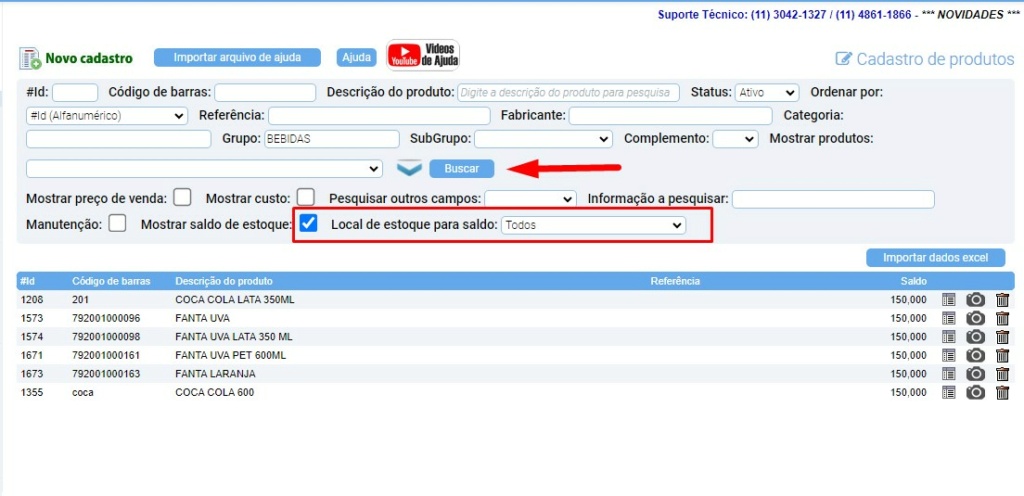Click the Novo cadastro document icon
This screenshot has height=496, width=1024.
pyautogui.click(x=30, y=58)
